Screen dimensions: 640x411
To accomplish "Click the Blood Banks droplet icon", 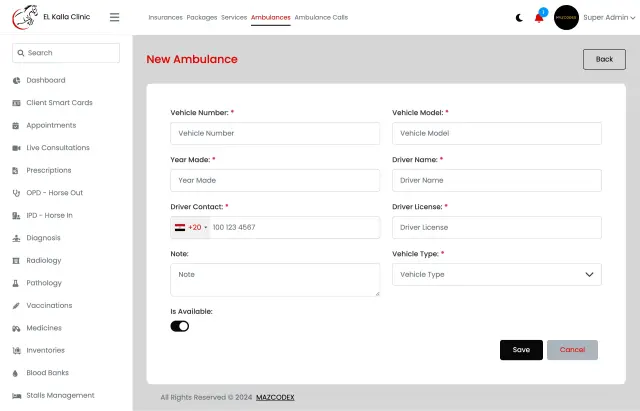I will click(x=16, y=373).
